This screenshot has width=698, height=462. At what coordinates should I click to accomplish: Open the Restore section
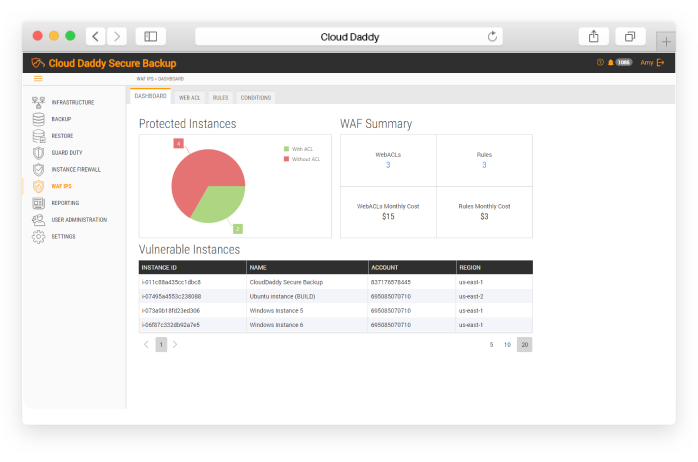tap(62, 136)
